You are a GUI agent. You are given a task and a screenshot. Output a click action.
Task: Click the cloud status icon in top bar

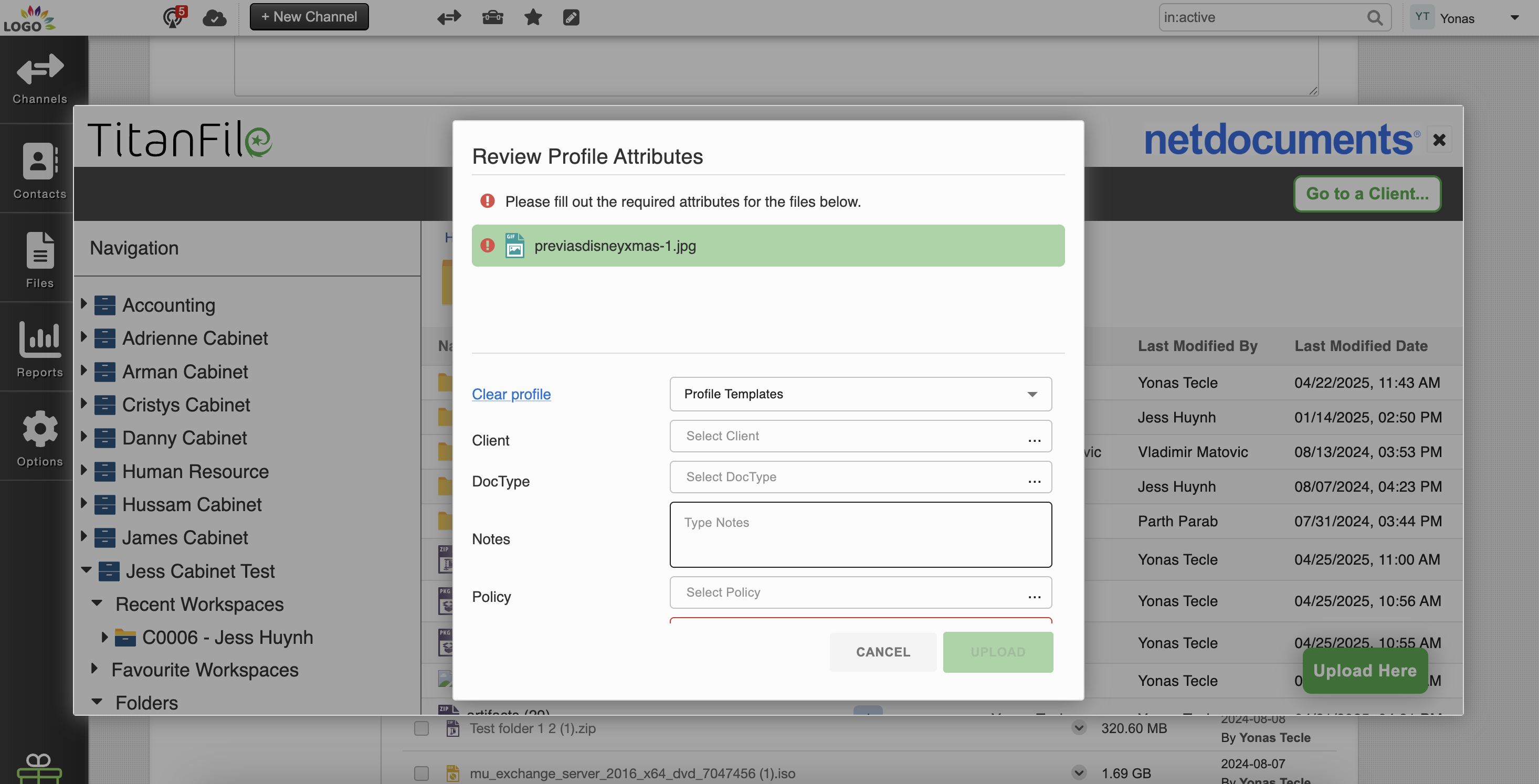pos(214,18)
